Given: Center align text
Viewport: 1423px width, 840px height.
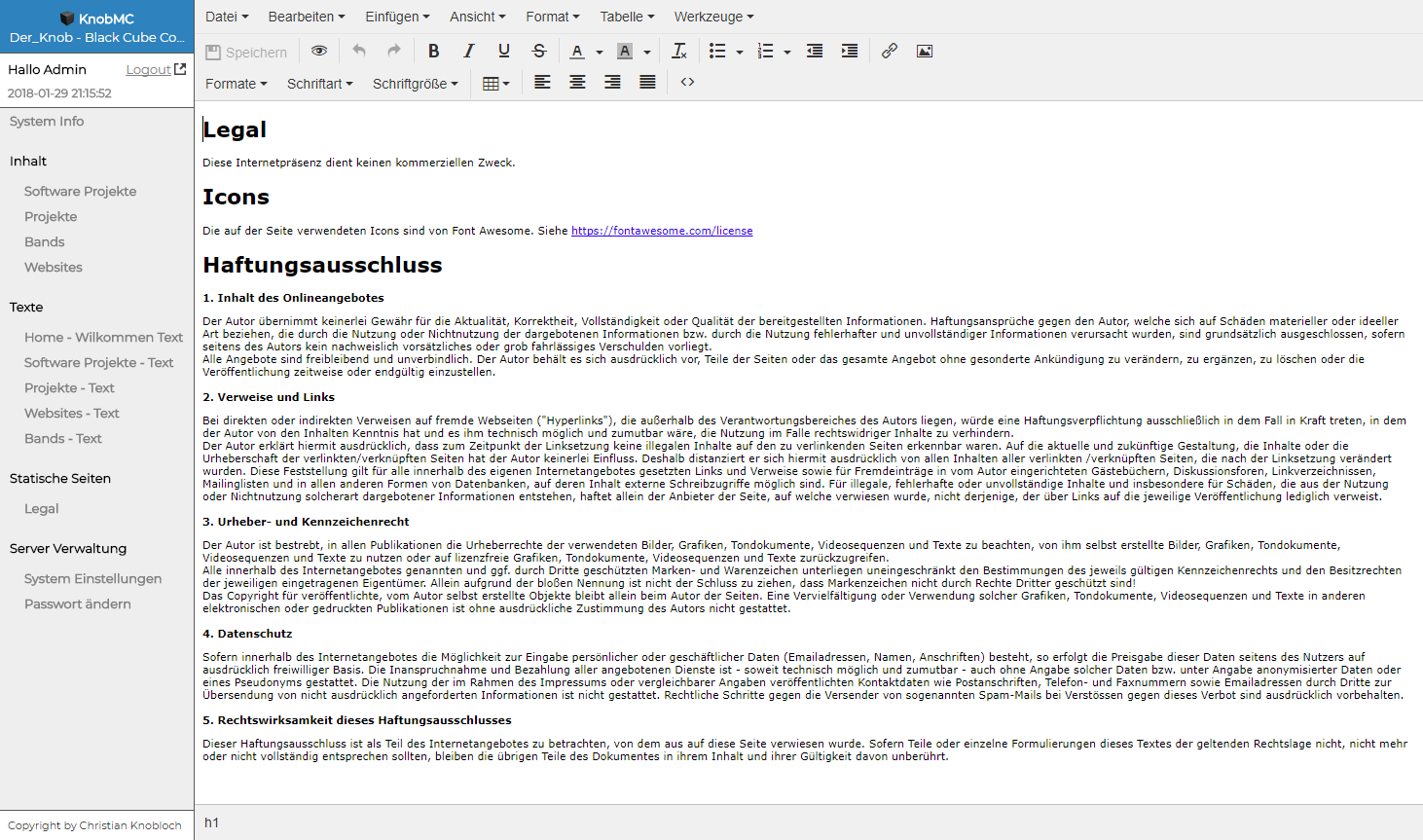Looking at the screenshot, I should [577, 82].
